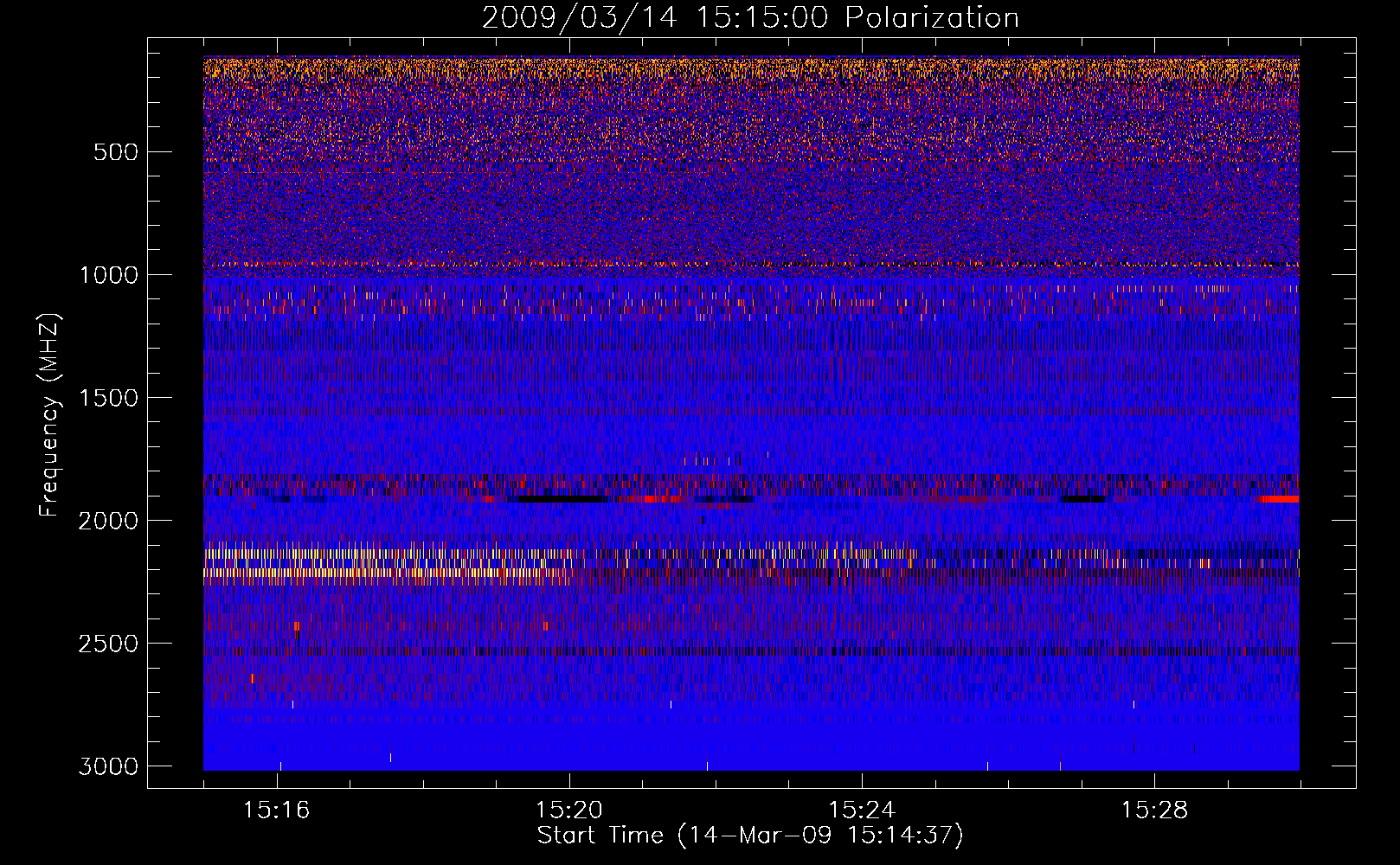Click the 15:24 time tick label
Screen dimensions: 1400x865
[x=862, y=811]
